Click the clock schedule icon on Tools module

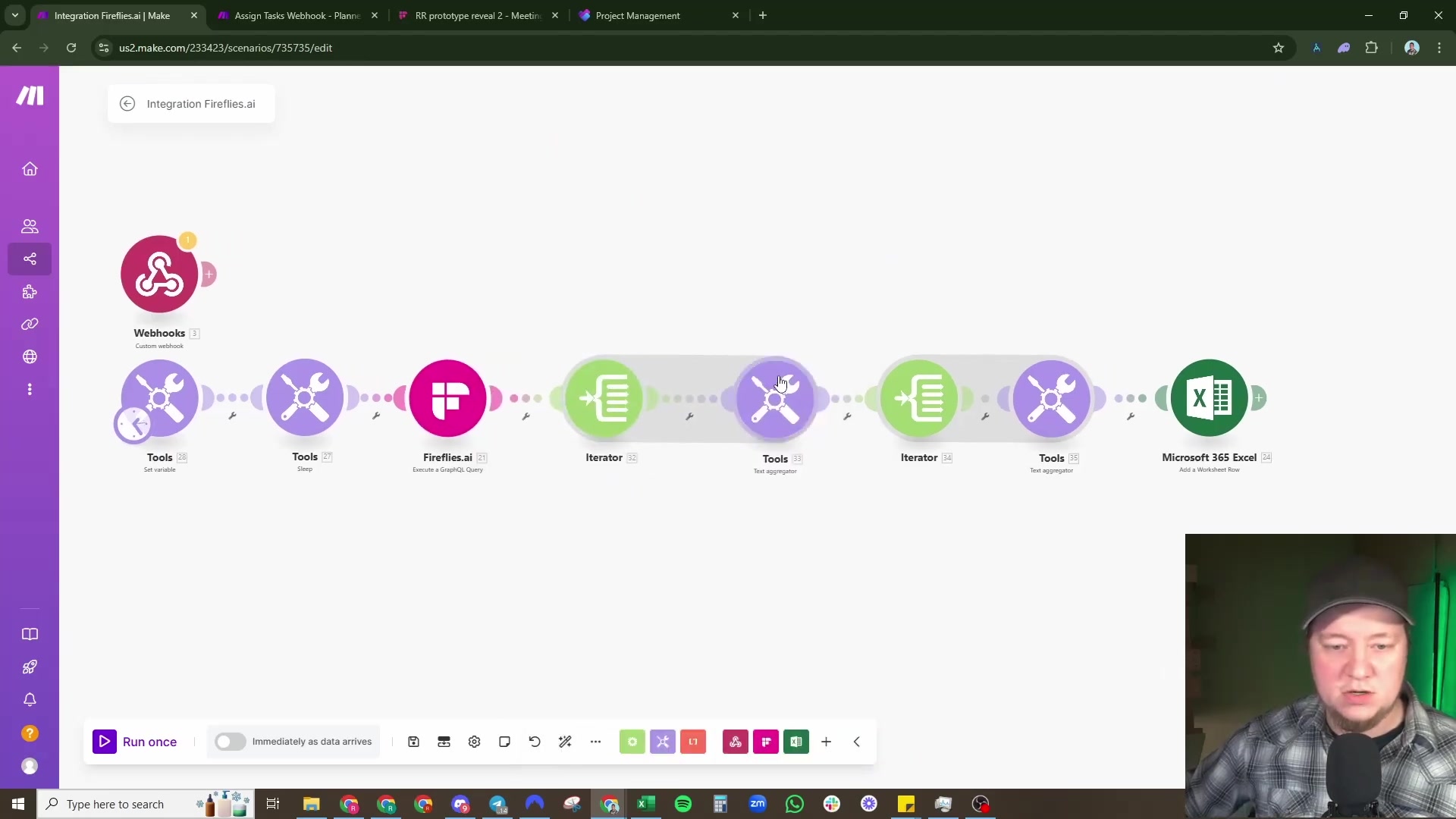133,425
